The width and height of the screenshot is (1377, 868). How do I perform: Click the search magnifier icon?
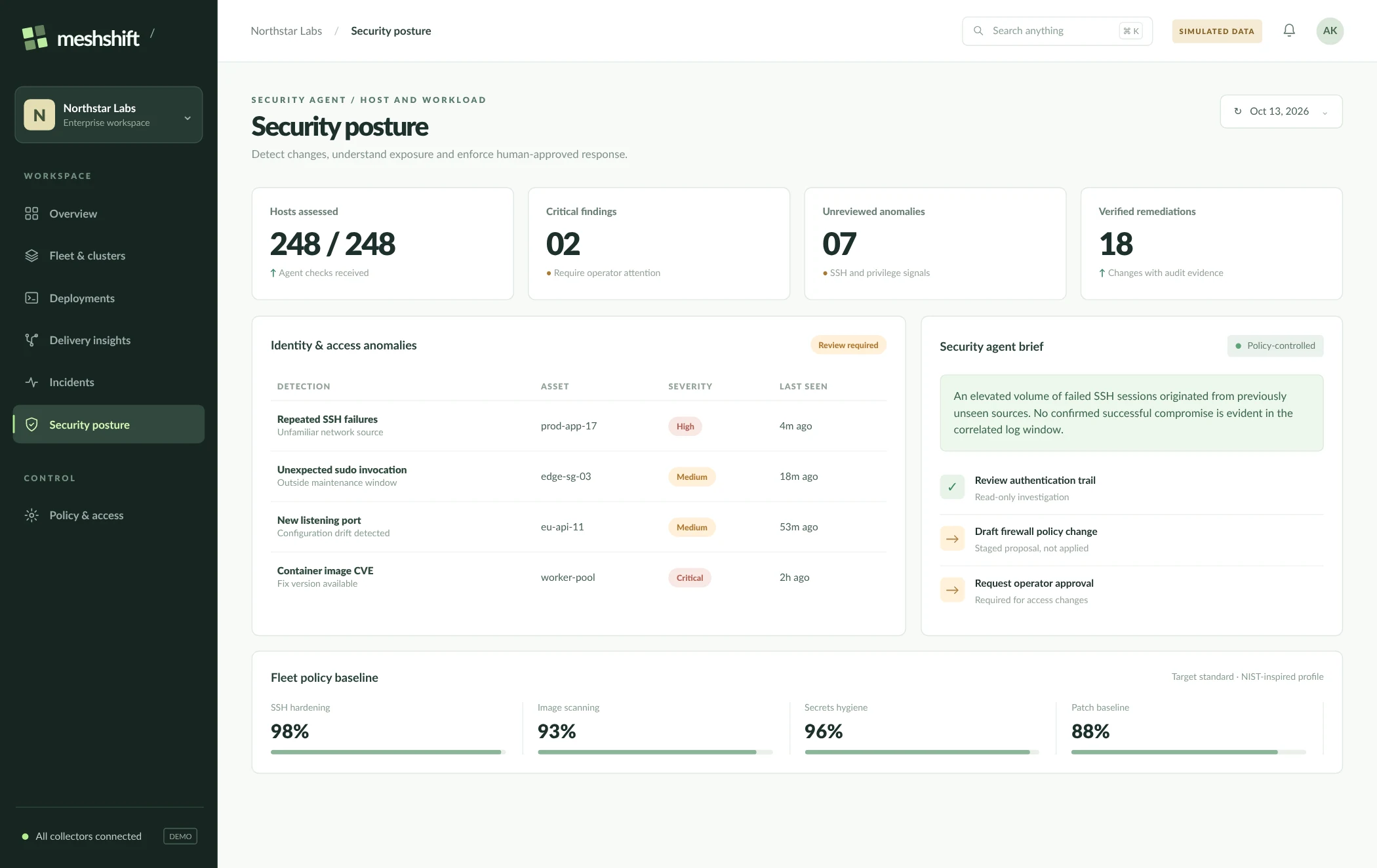978,31
